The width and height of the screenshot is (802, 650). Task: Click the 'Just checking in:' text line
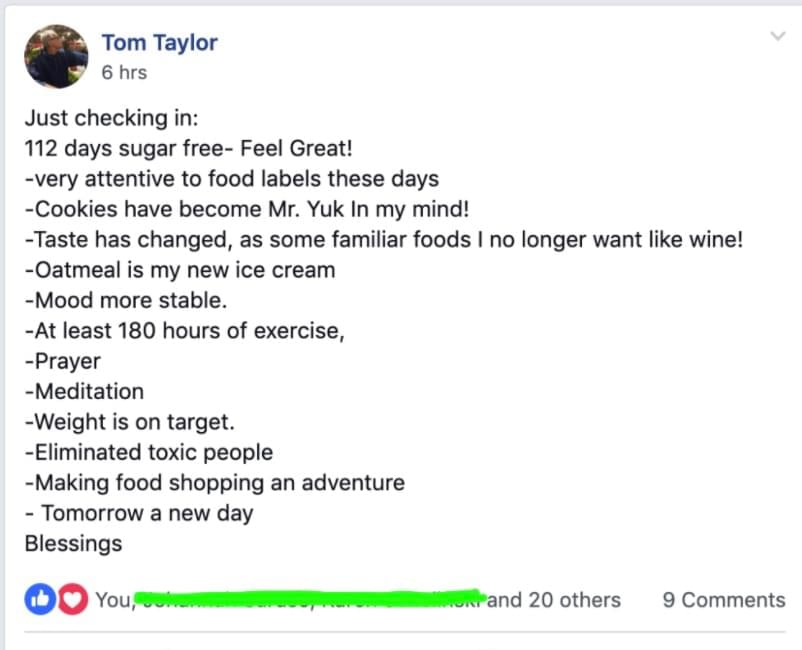point(112,118)
